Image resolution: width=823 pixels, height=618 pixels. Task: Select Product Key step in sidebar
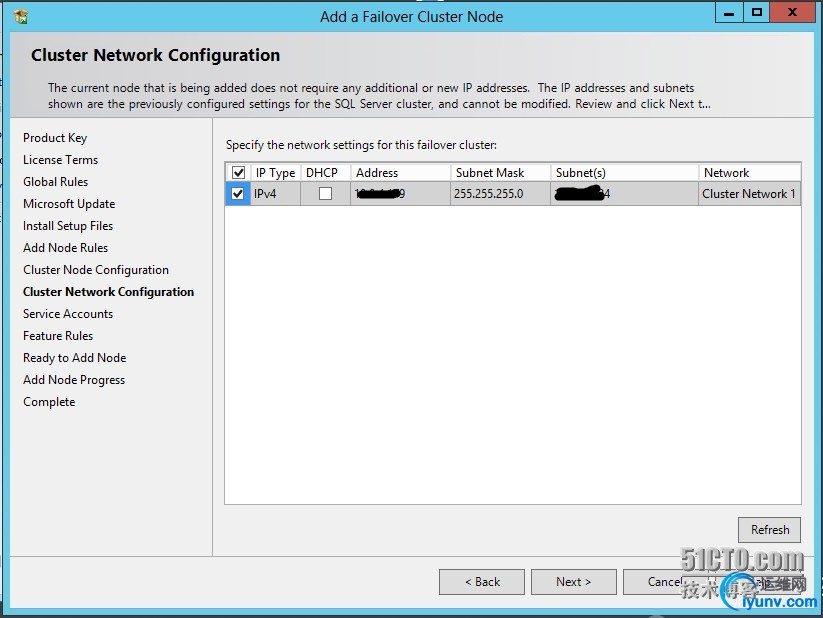[x=55, y=138]
